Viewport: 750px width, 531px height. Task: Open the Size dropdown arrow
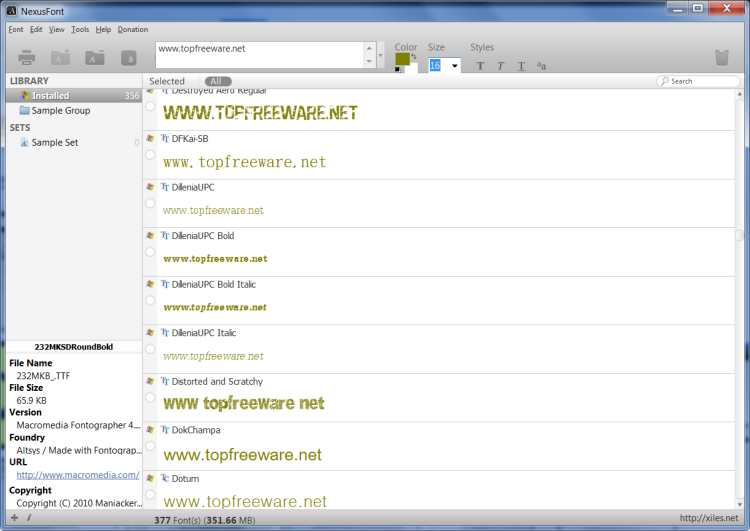[454, 66]
